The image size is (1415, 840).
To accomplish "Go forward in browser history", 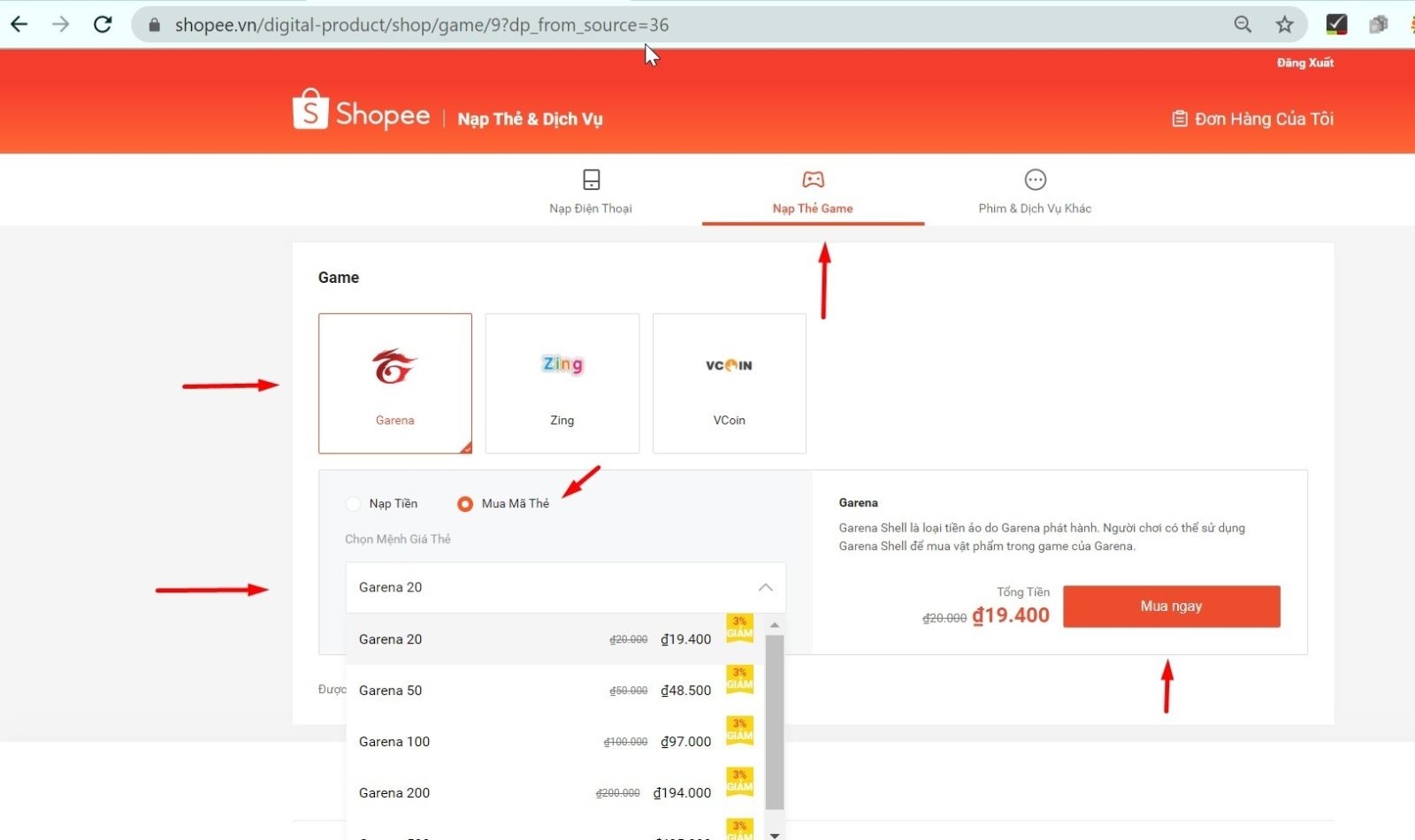I will pyautogui.click(x=60, y=25).
